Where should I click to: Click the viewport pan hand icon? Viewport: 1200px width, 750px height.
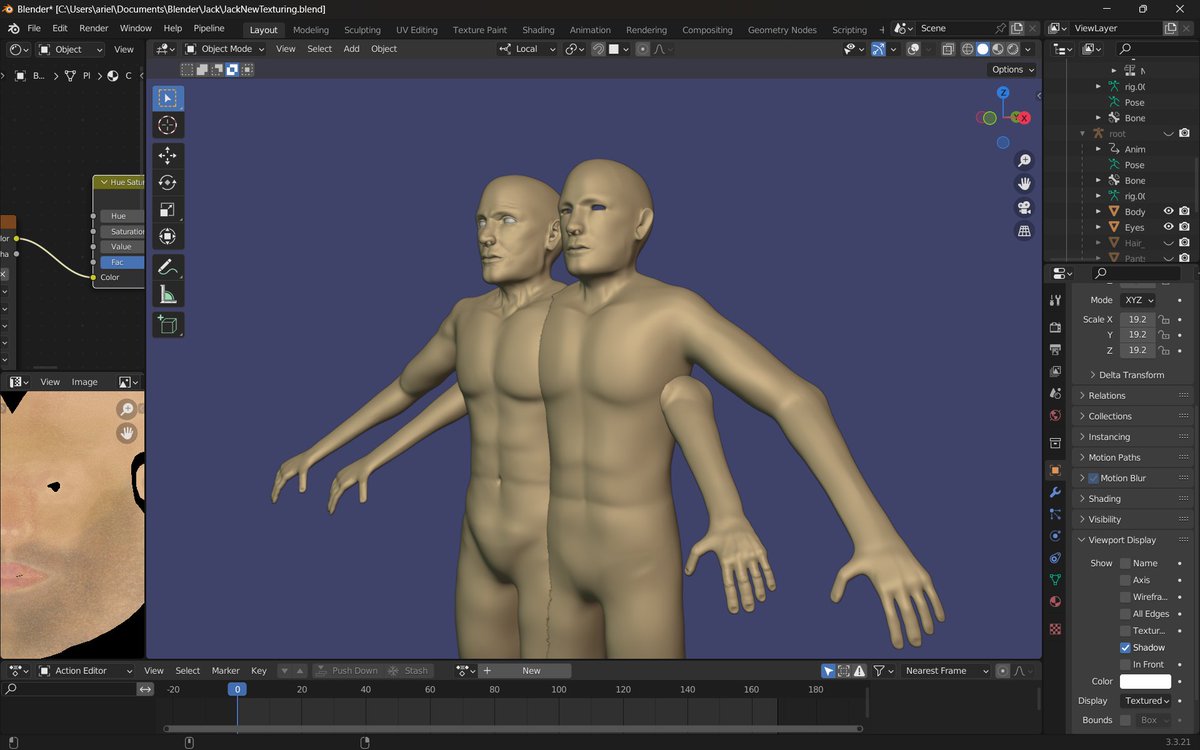tap(1024, 184)
